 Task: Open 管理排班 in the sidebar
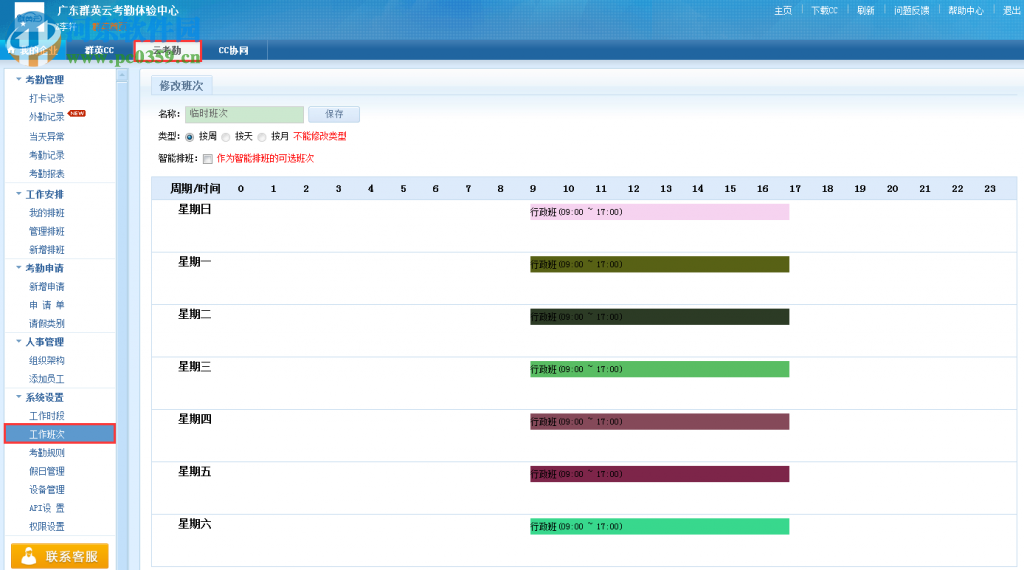[47, 231]
